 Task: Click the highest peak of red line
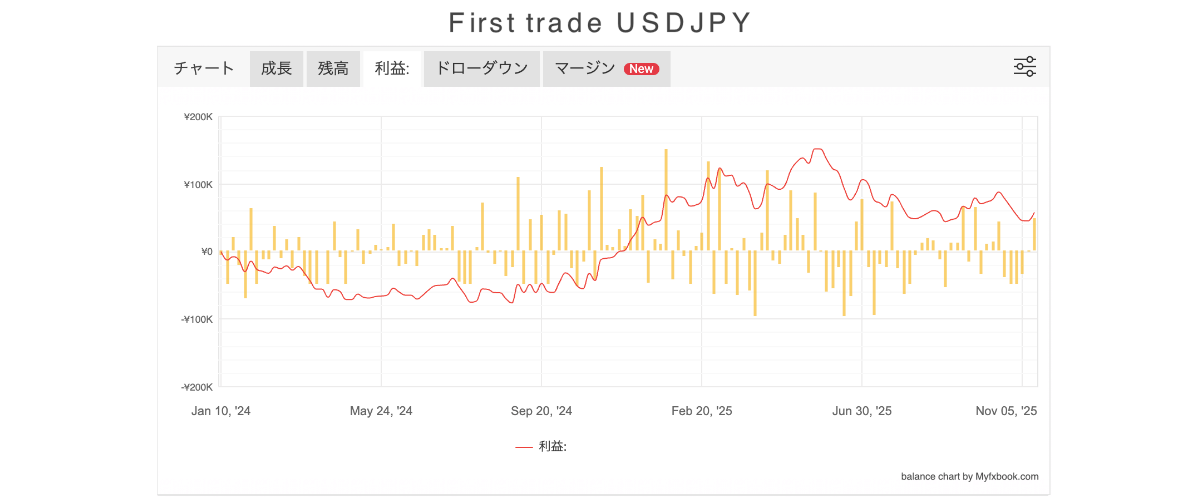pyautogui.click(x=818, y=149)
